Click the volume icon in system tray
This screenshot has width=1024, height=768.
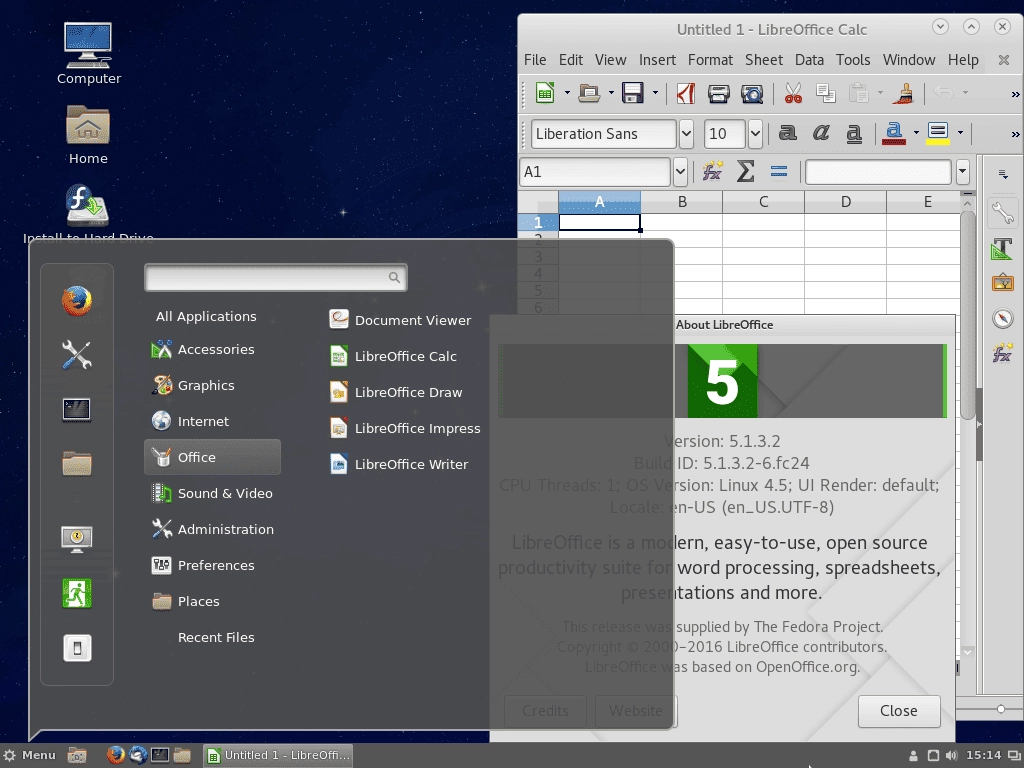coord(952,756)
